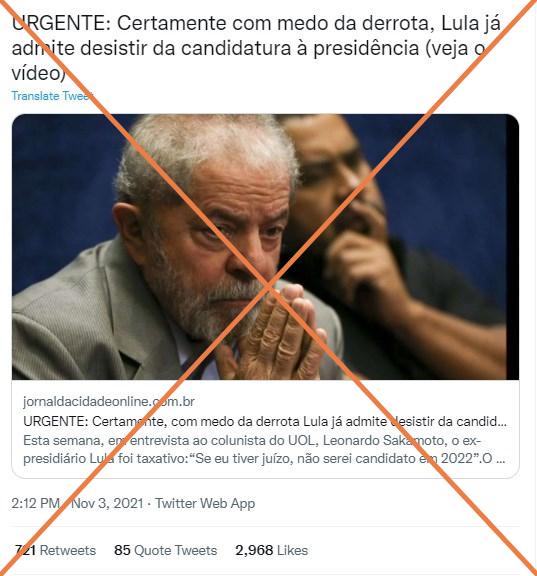The image size is (537, 576).
Task: Click the Translate Tweet link
Action: pos(52,96)
